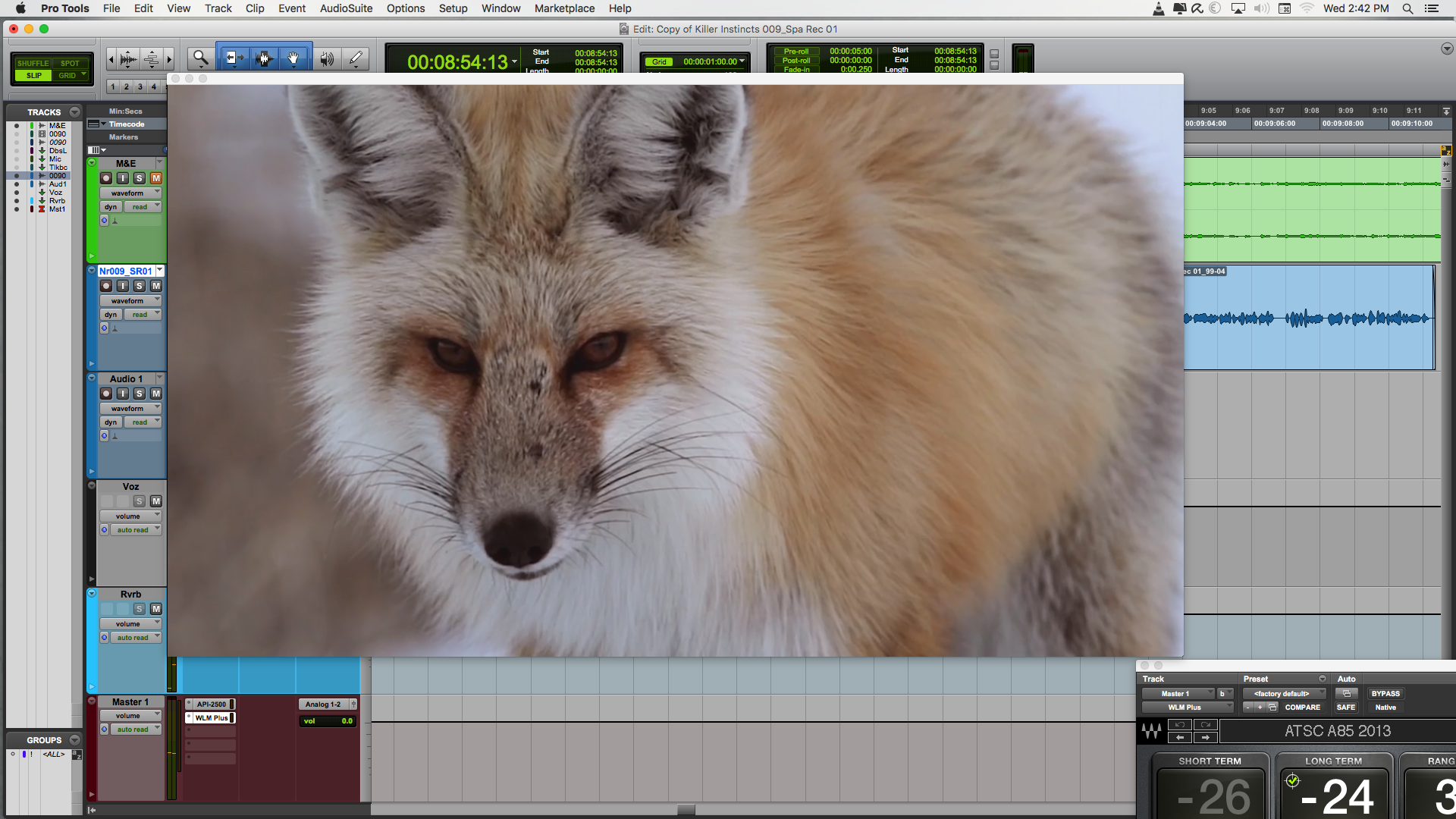Record-enable the M&E track
The height and width of the screenshot is (819, 1456).
point(106,178)
